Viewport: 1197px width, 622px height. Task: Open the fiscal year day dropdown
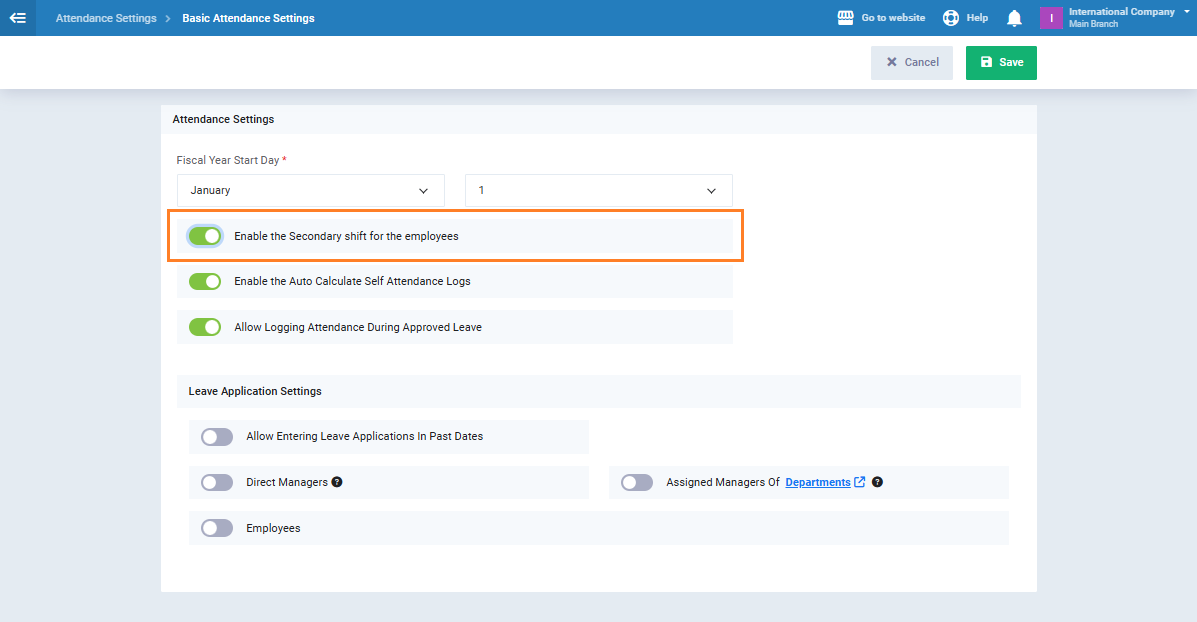[x=598, y=190]
